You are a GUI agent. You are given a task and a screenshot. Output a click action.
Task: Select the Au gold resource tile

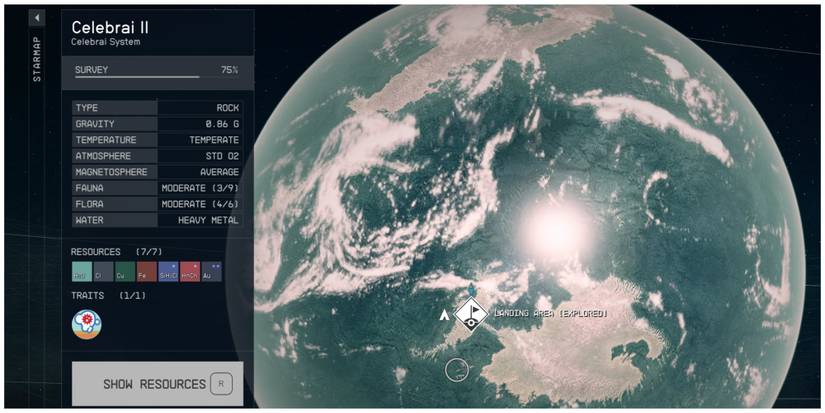tap(212, 272)
